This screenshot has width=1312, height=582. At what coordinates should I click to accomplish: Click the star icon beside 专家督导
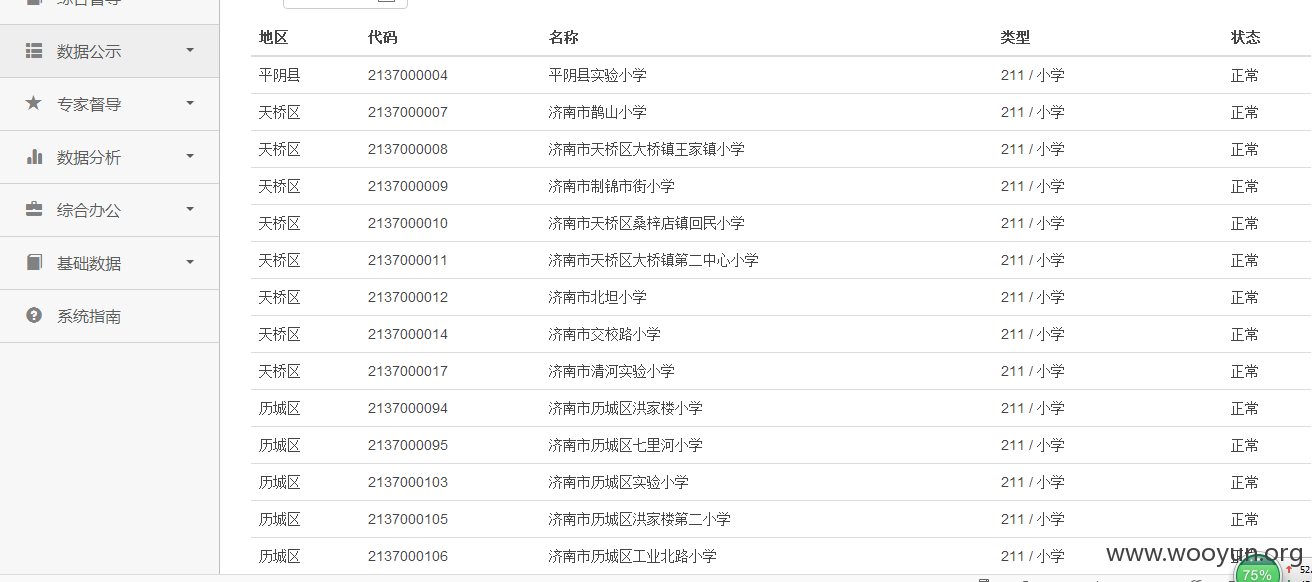coord(34,103)
